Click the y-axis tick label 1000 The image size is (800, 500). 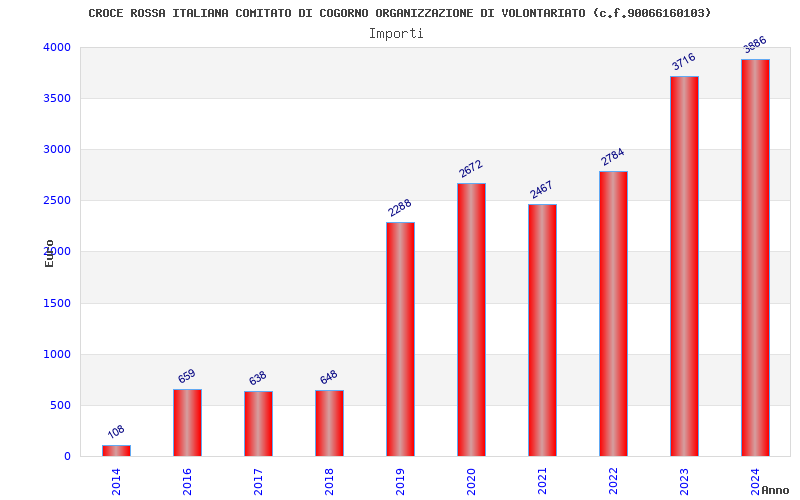(x=57, y=354)
